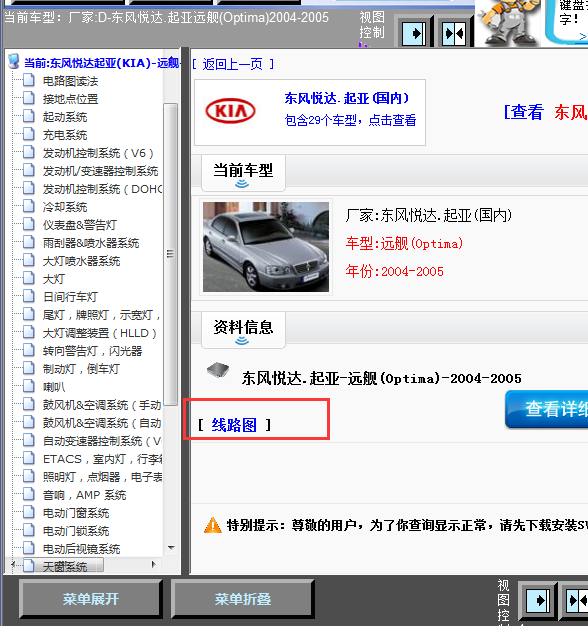The height and width of the screenshot is (626, 588).
Task: Click the page icon beside 大灯喷水器系统
Action: 28,260
